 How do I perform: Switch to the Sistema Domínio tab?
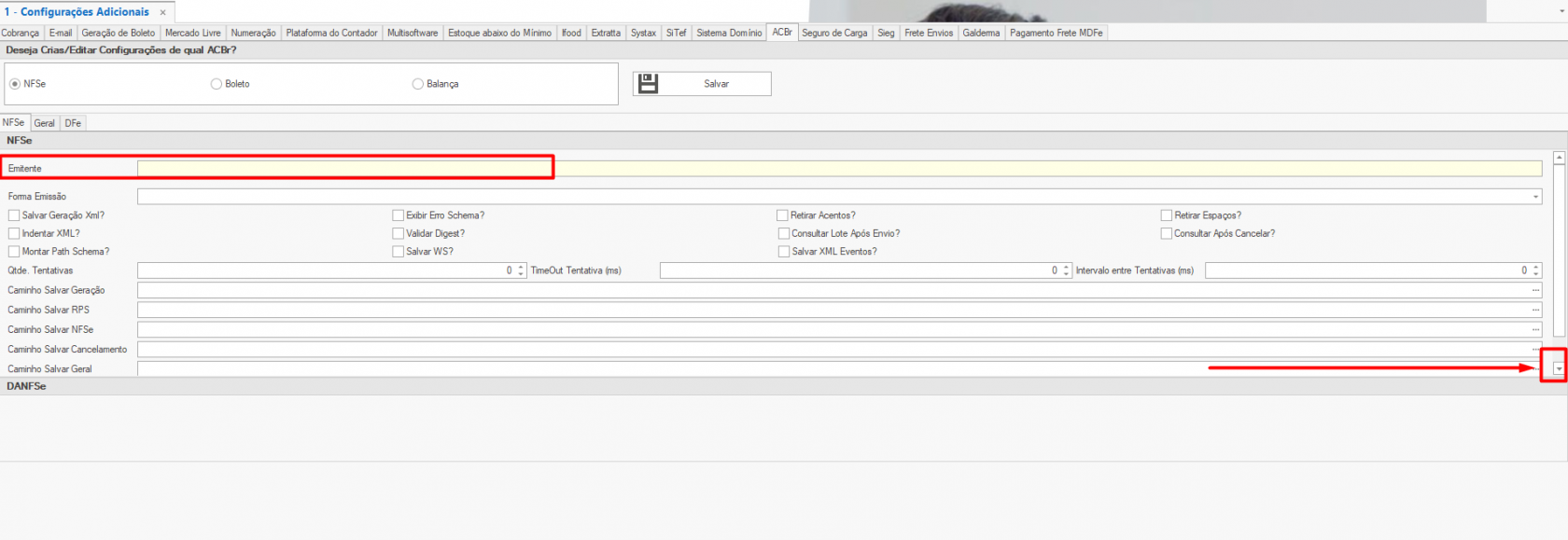(729, 33)
